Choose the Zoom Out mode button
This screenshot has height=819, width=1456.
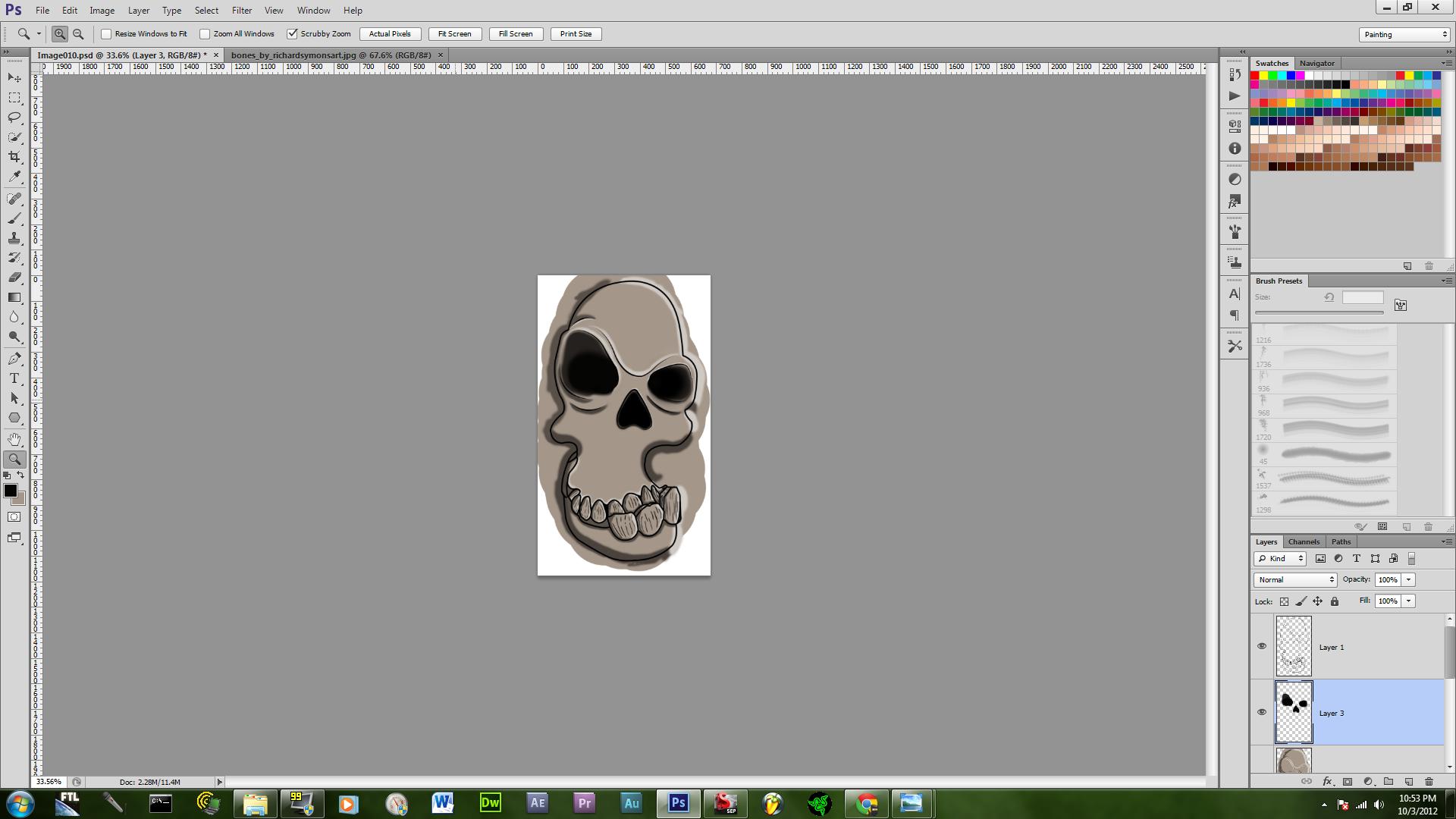tap(78, 34)
